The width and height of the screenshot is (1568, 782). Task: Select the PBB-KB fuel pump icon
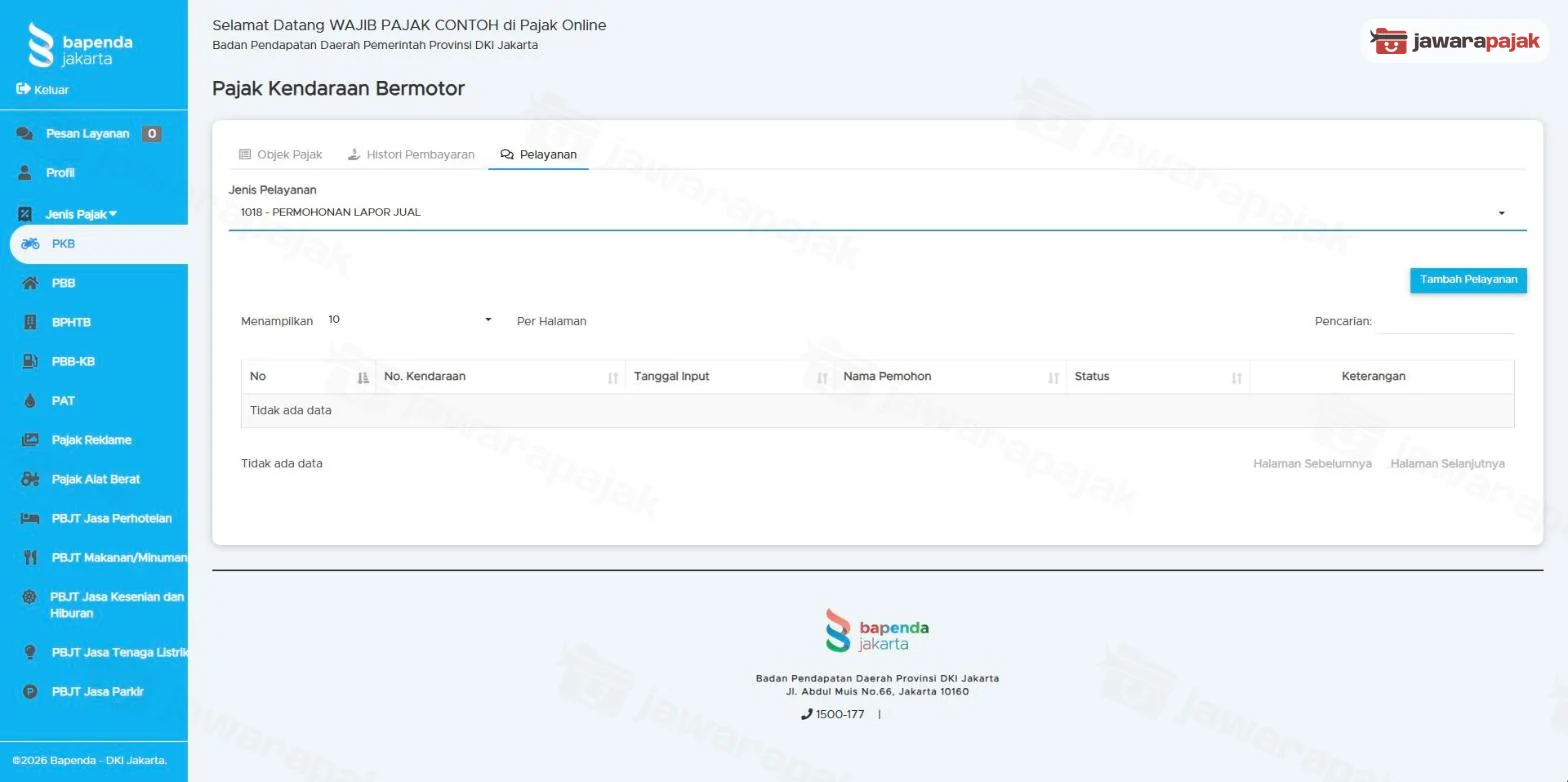pyautogui.click(x=30, y=361)
